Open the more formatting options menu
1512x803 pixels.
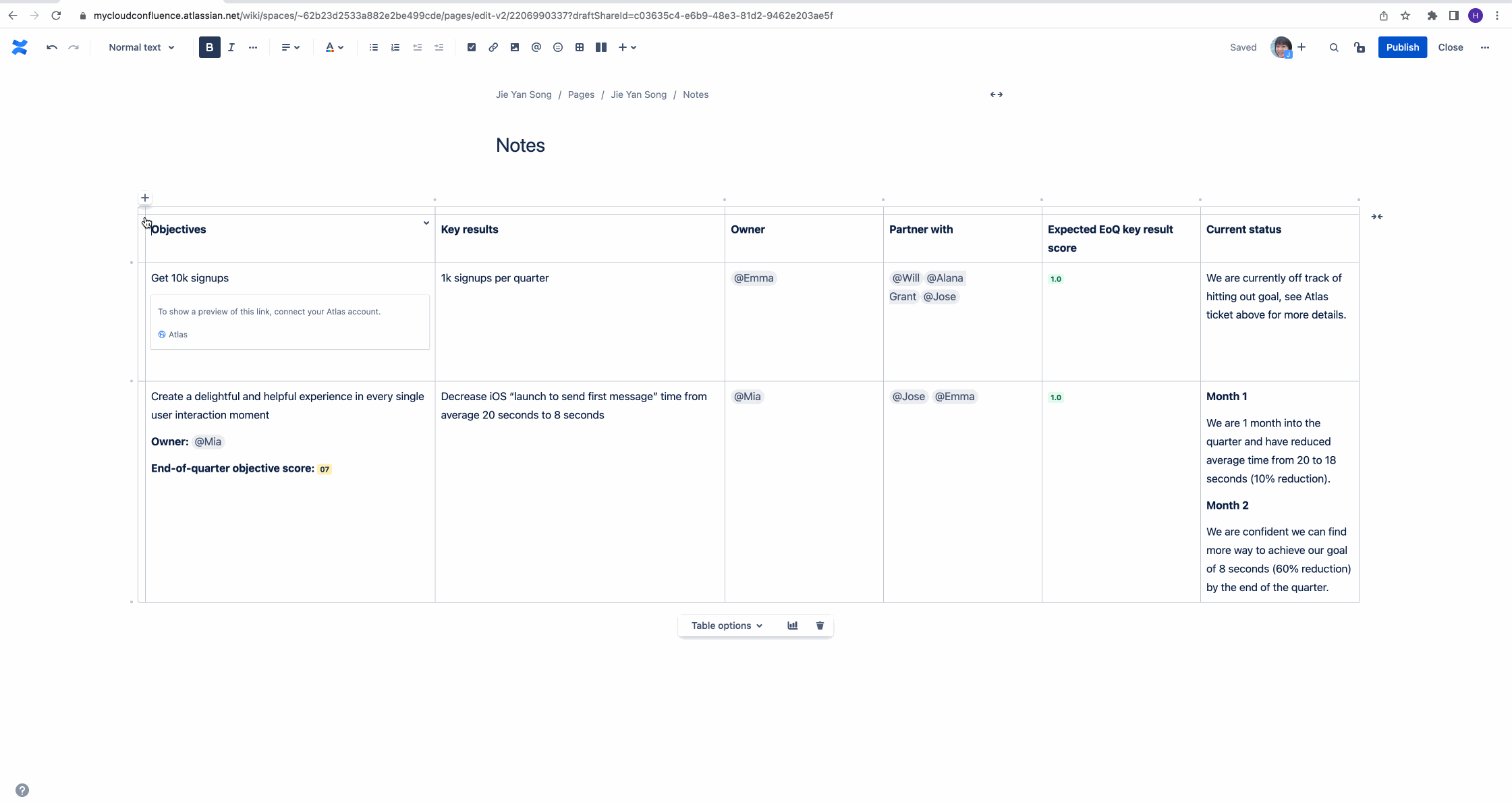click(254, 47)
